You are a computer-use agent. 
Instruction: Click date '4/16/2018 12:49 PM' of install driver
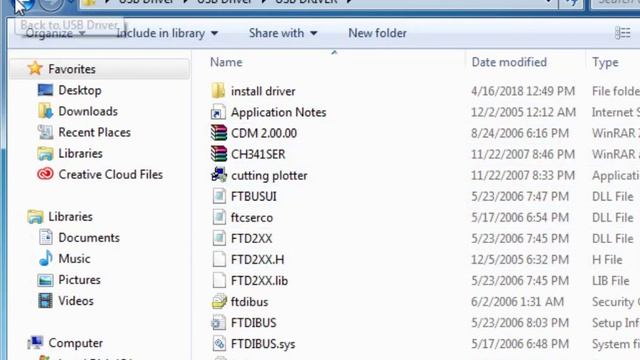pyautogui.click(x=523, y=91)
